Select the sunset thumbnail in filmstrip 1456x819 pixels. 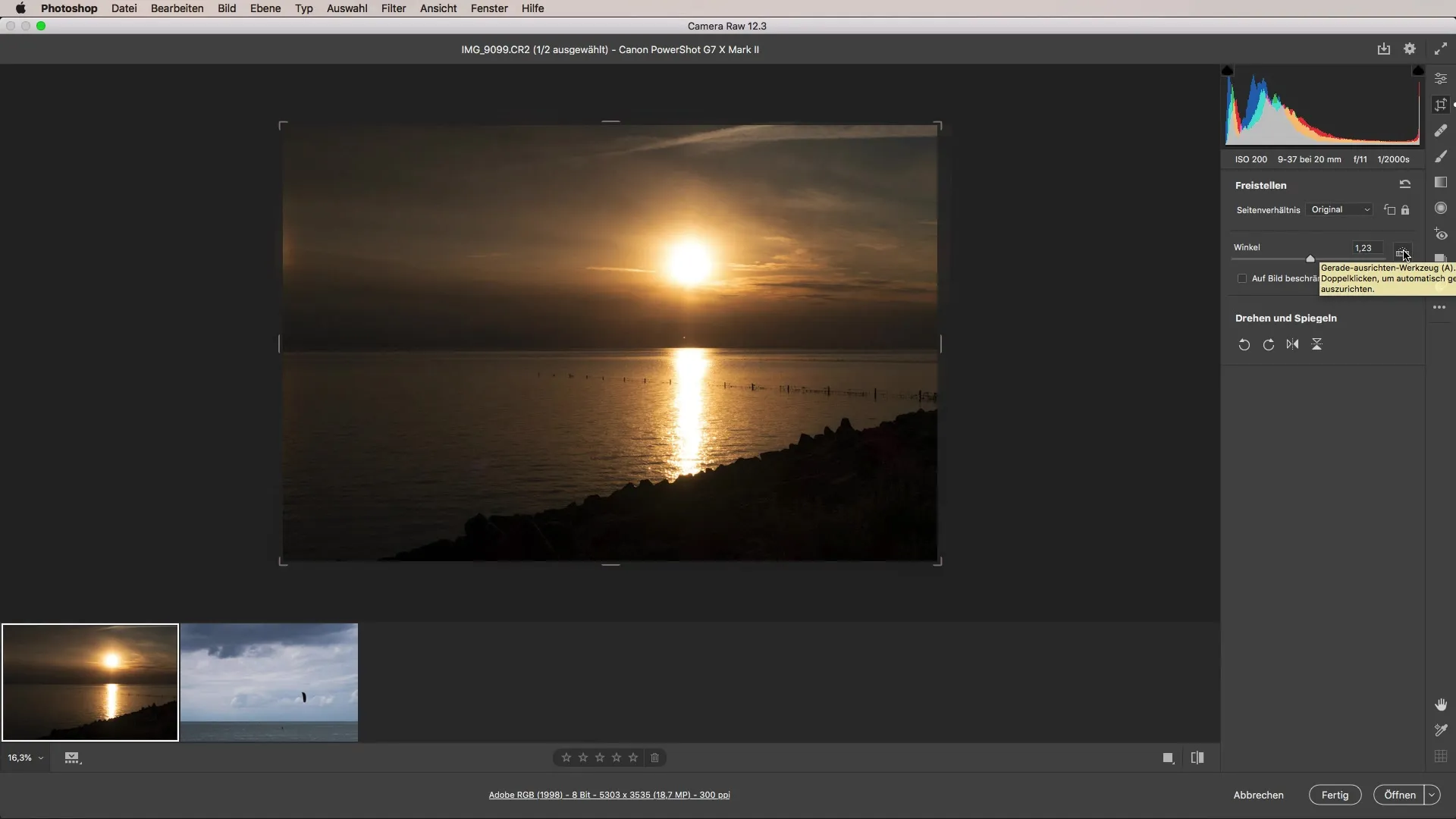click(x=90, y=682)
